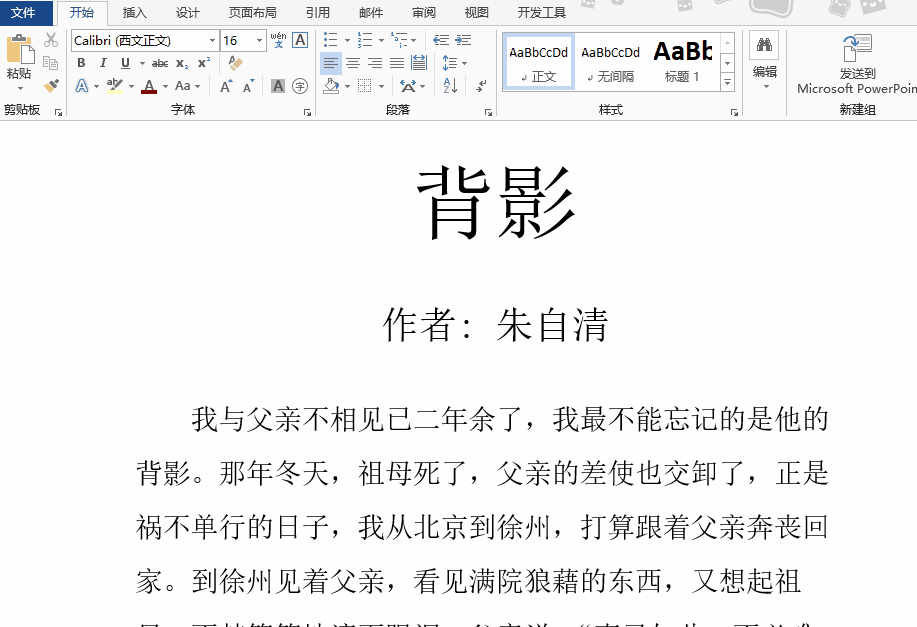Shrink font size with smaller A icon
Screen dimensions: 917x627
click(249, 86)
